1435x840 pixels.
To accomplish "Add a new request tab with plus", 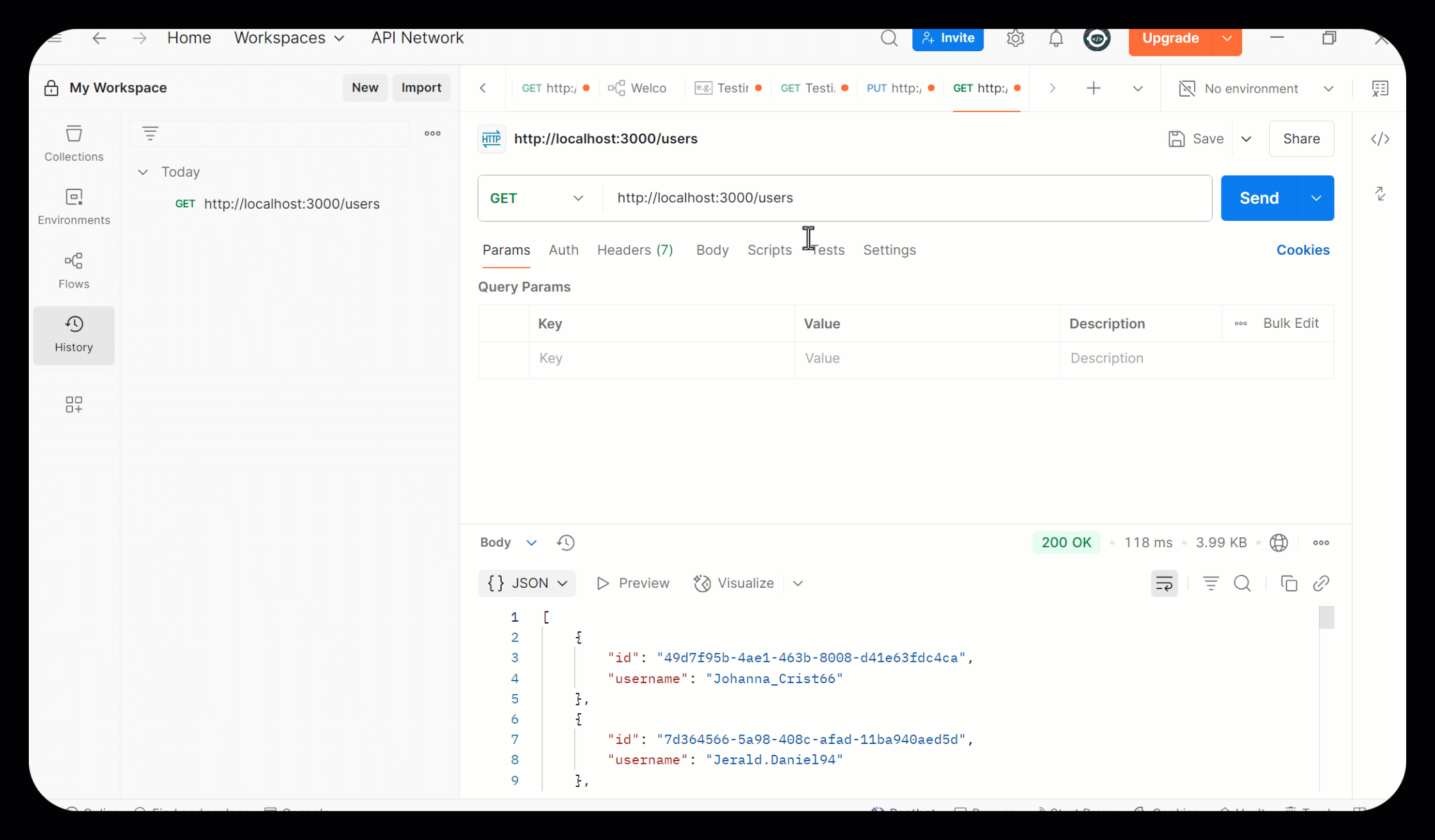I will point(1094,88).
